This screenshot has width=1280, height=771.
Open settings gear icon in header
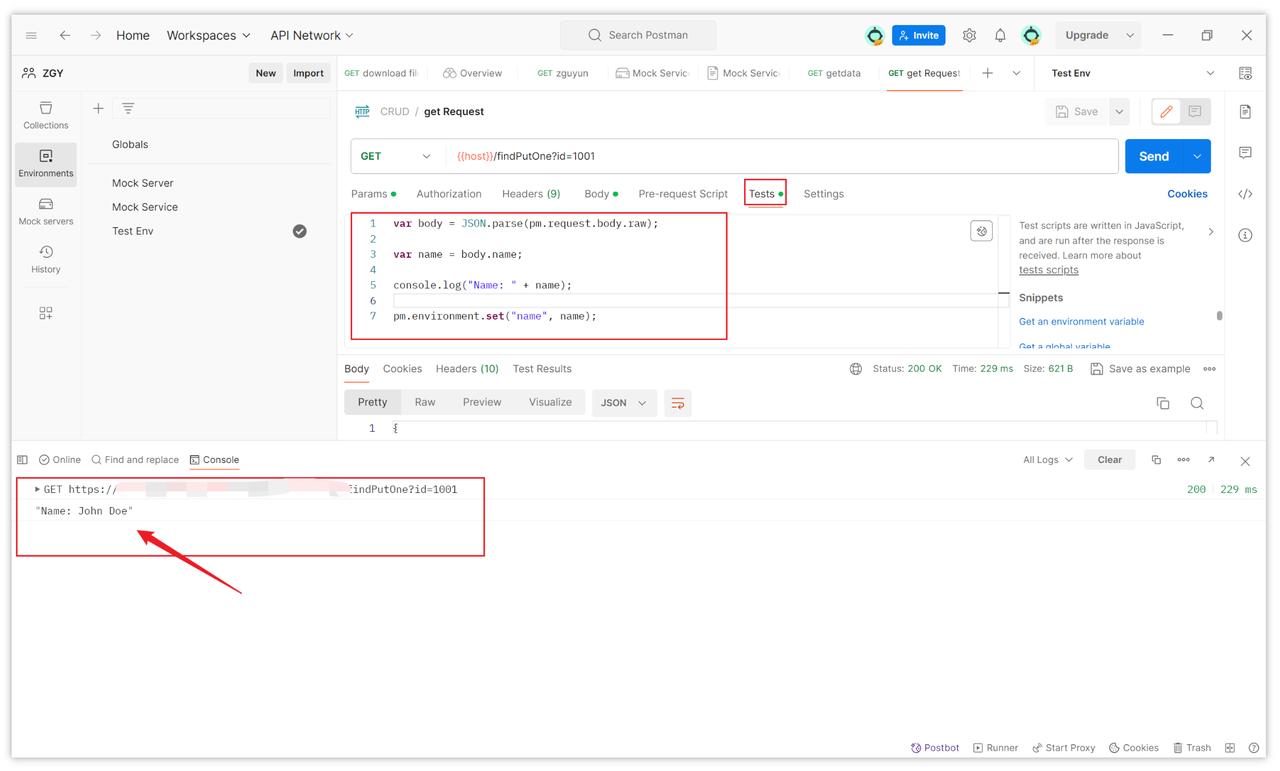[969, 35]
